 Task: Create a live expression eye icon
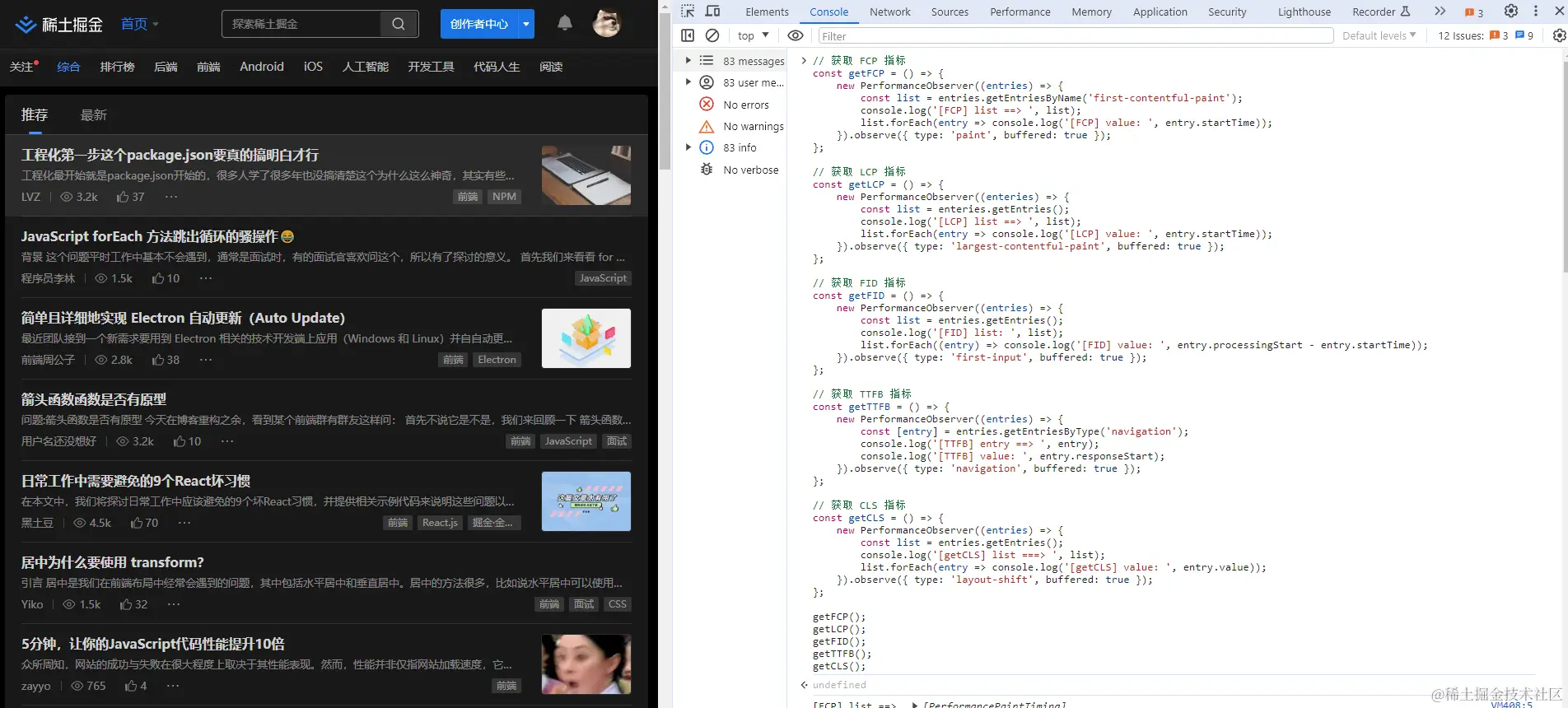coord(796,35)
